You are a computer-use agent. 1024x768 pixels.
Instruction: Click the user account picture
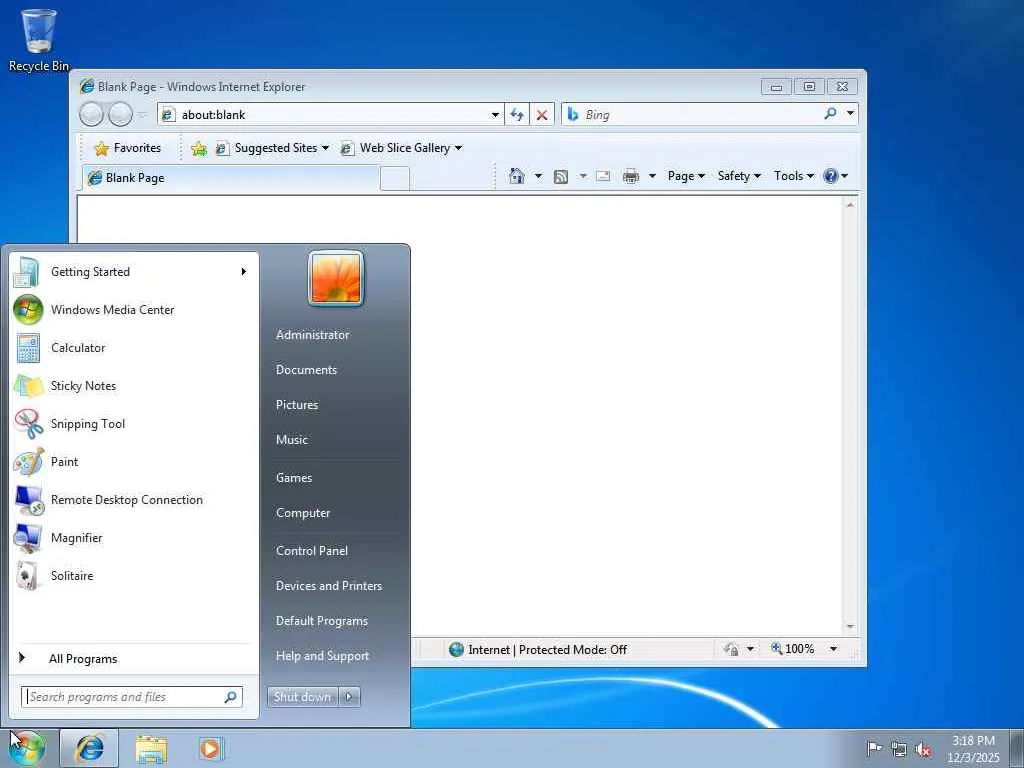[x=336, y=278]
